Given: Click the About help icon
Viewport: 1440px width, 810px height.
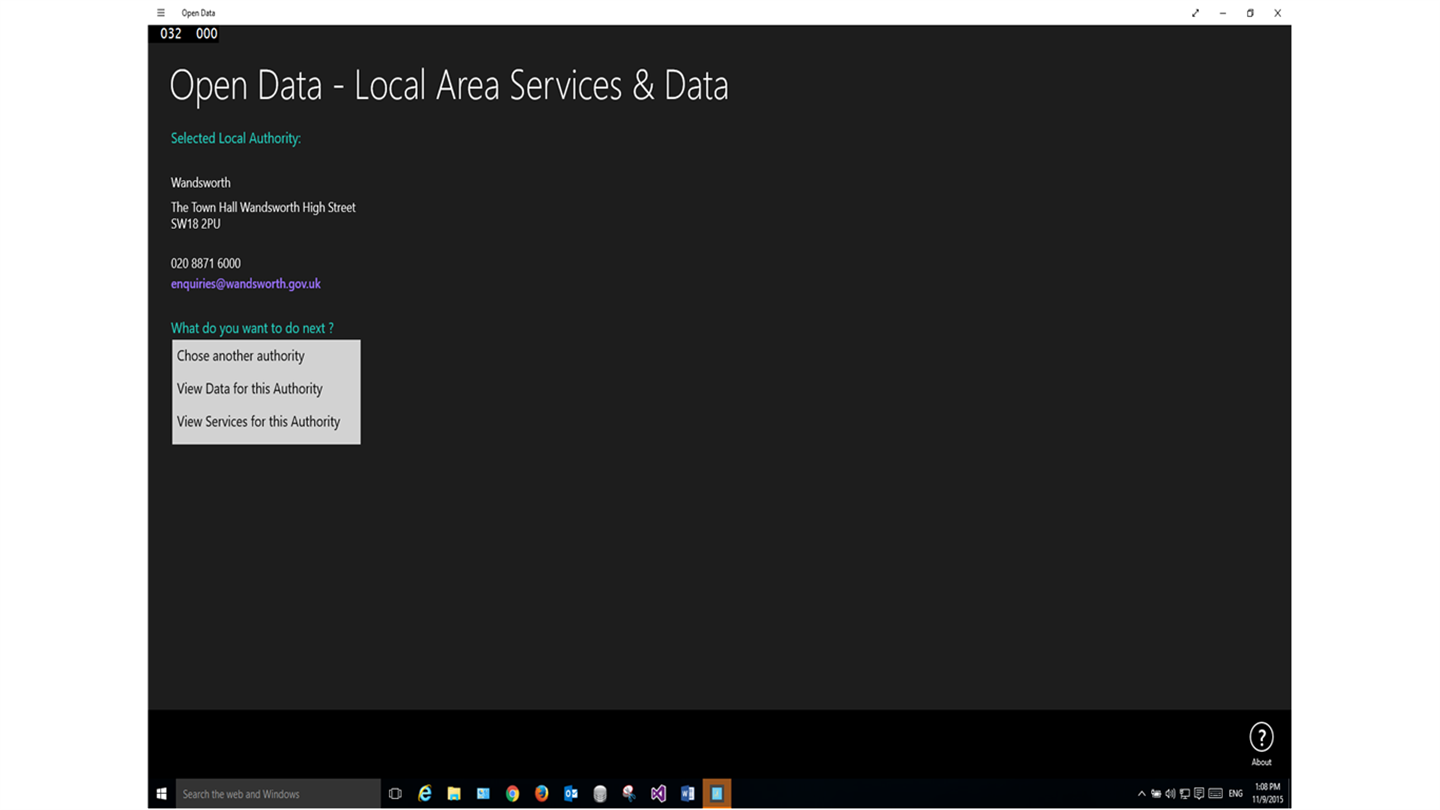Looking at the screenshot, I should 1261,738.
